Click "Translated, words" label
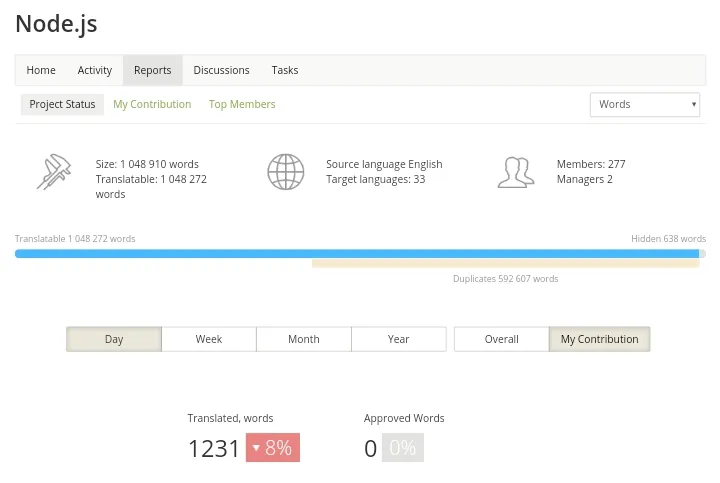The height and width of the screenshot is (483, 720). [230, 418]
